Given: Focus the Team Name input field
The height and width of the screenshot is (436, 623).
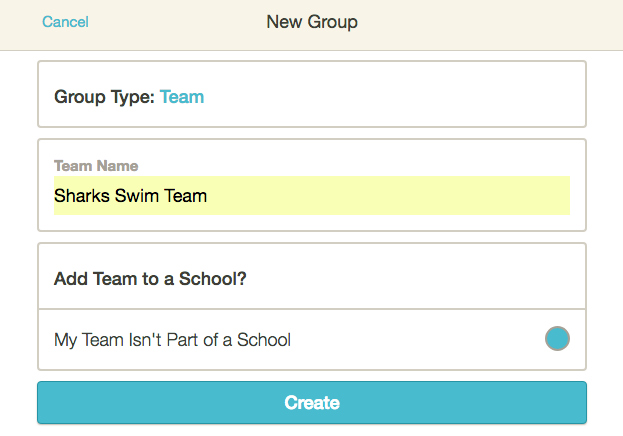Looking at the screenshot, I should pos(312,196).
